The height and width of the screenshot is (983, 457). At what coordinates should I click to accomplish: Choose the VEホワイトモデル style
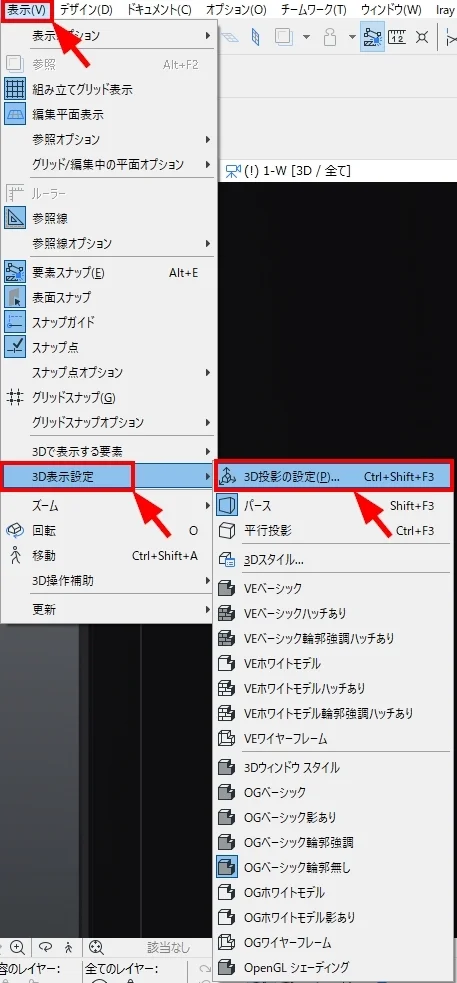pyautogui.click(x=333, y=663)
